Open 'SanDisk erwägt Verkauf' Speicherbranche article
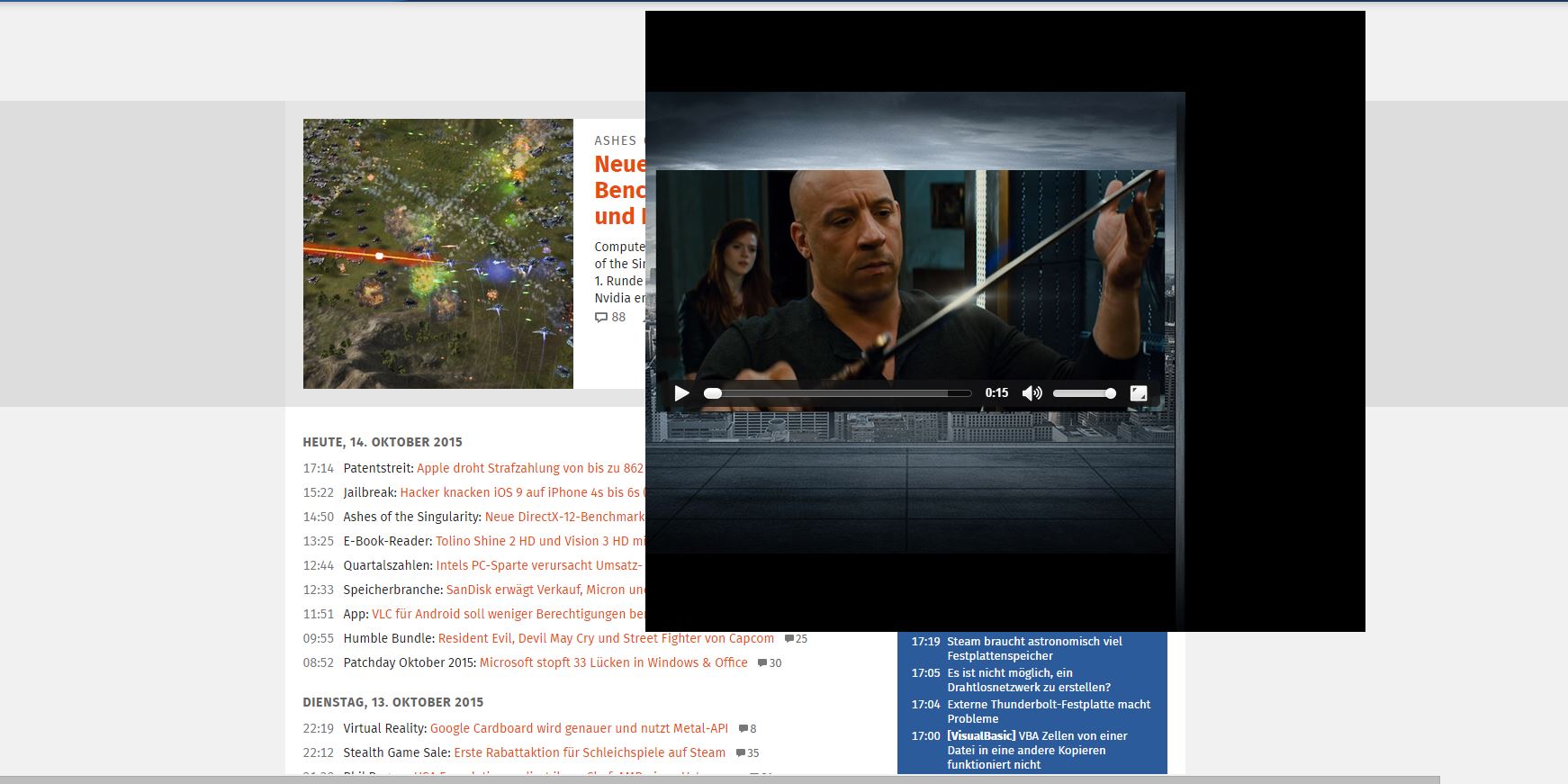Screen dimensions: 1568x784 (545, 590)
